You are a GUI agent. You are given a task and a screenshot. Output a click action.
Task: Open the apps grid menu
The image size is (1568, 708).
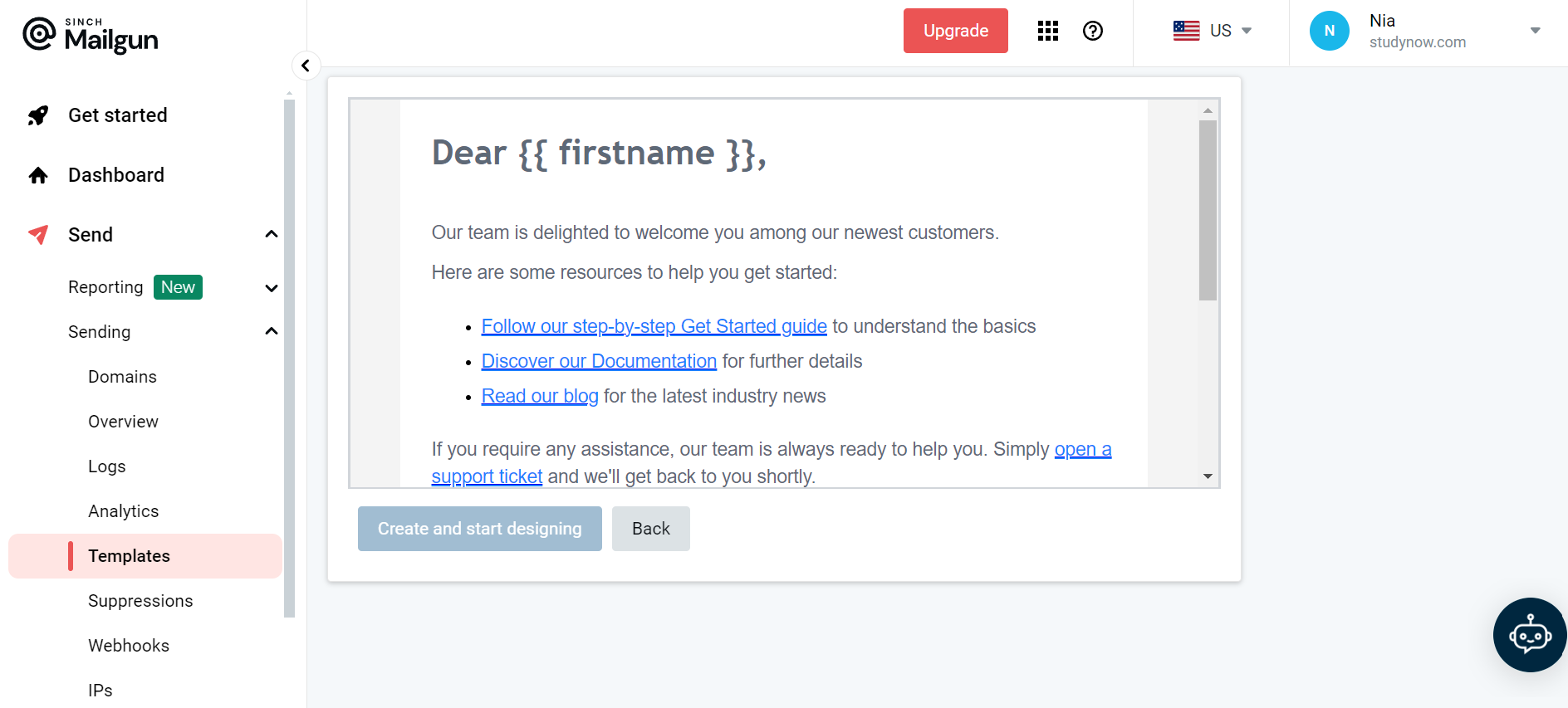1048,31
